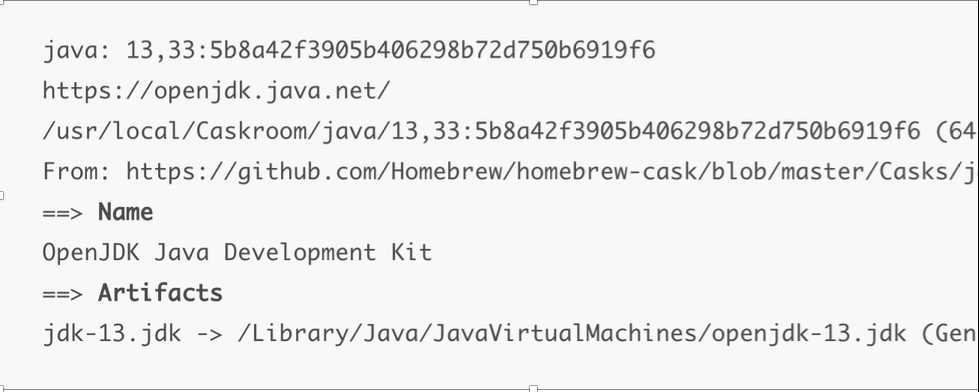
Task: Open the github.com Homebrew homebrew-cask URL
Action: click(x=553, y=171)
